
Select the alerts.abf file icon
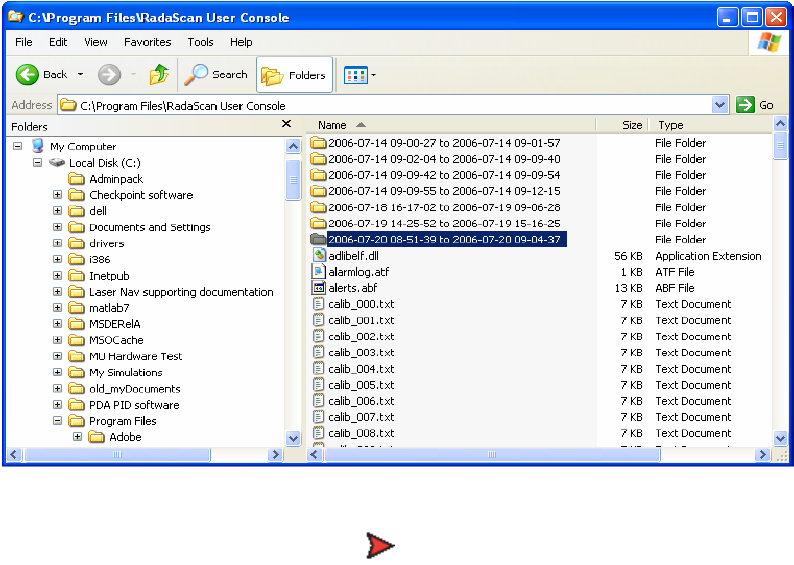[x=319, y=288]
